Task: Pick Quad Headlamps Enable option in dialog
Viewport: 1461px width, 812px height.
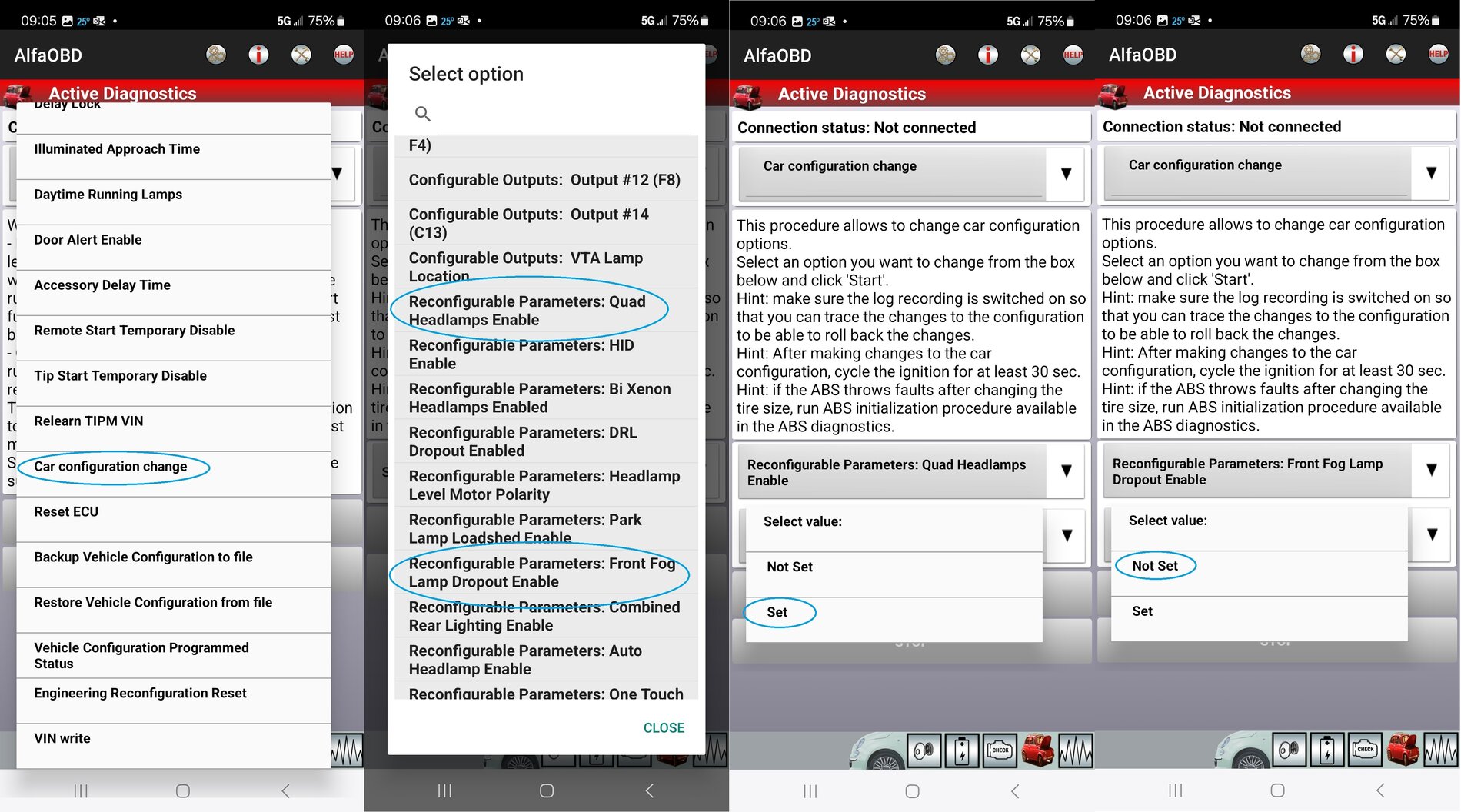Action: click(546, 311)
